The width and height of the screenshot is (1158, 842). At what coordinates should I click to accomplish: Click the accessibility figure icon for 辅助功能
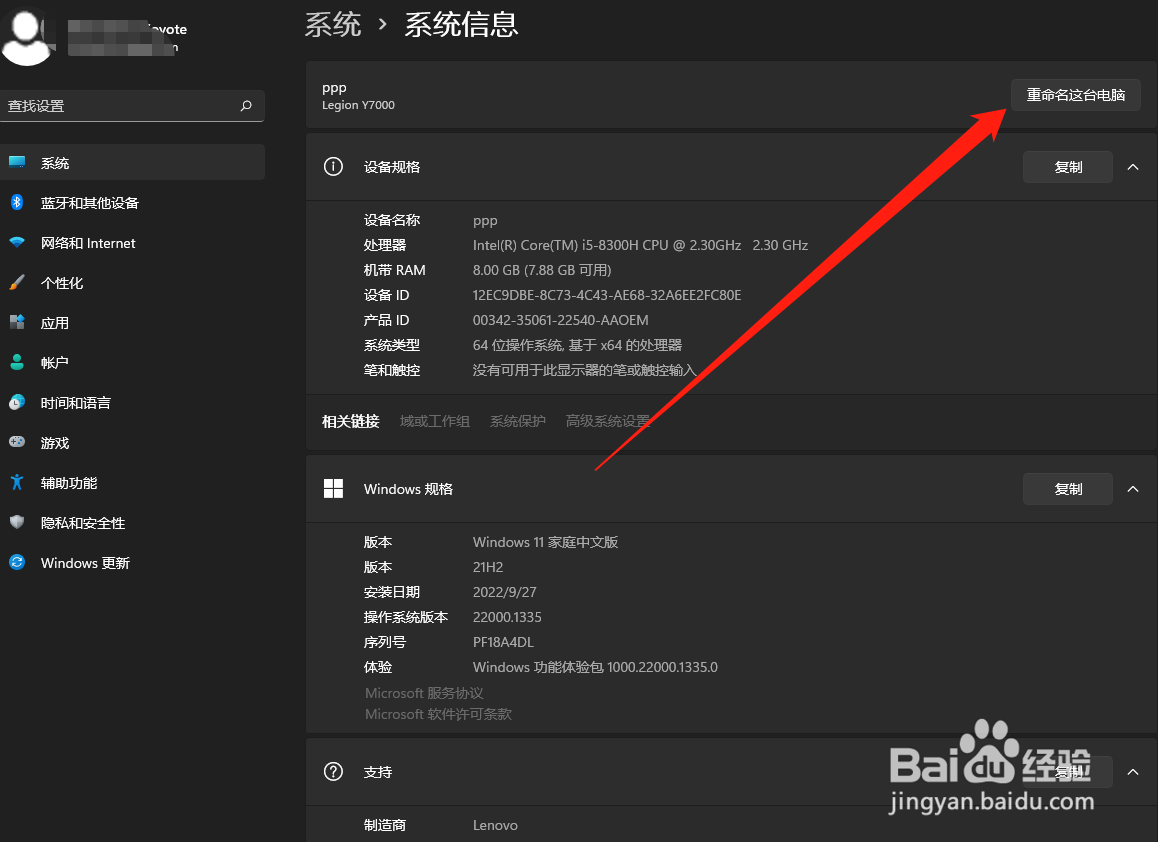[x=17, y=482]
